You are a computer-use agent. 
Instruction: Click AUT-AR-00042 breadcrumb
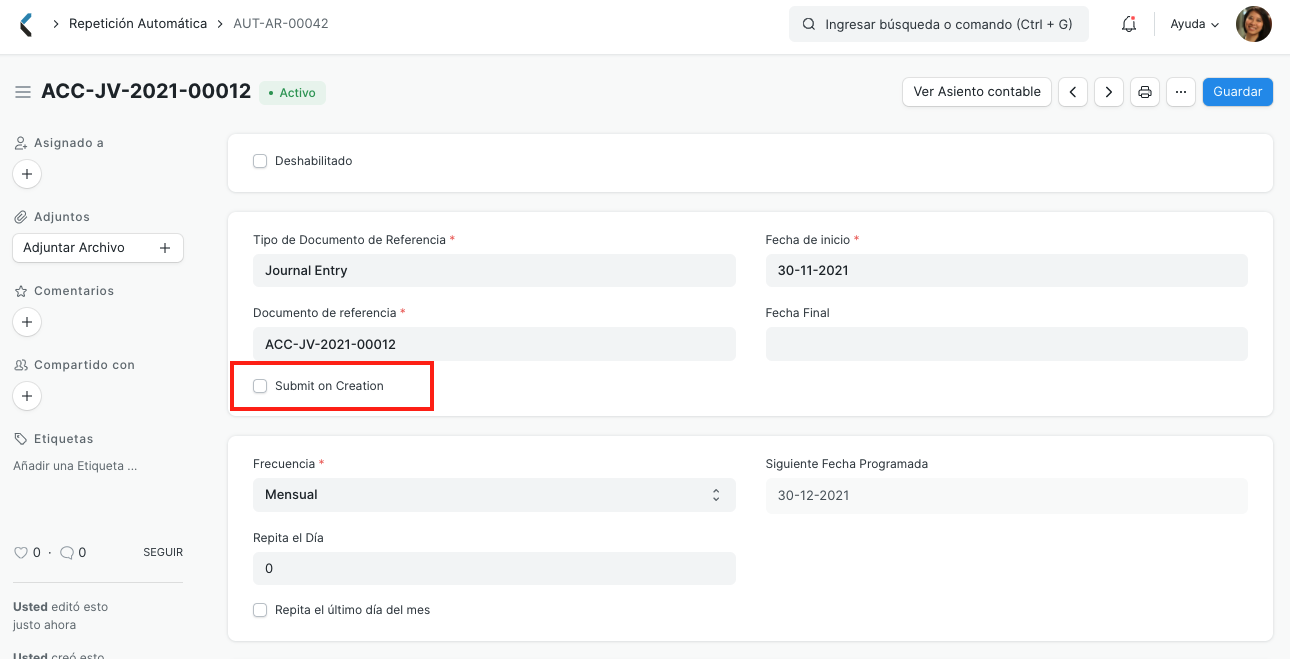point(281,24)
